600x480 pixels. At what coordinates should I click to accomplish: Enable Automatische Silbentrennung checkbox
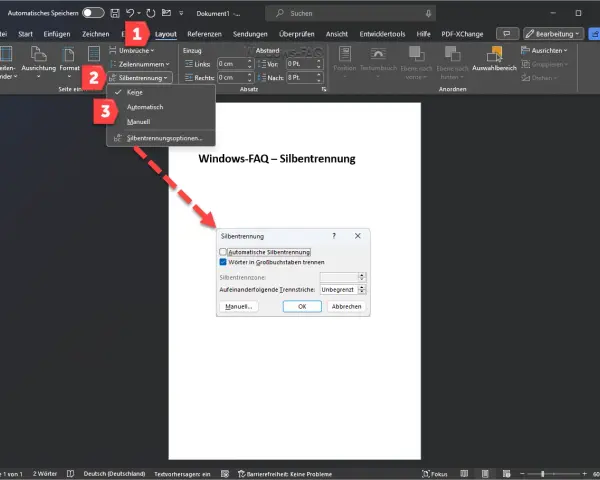point(223,252)
